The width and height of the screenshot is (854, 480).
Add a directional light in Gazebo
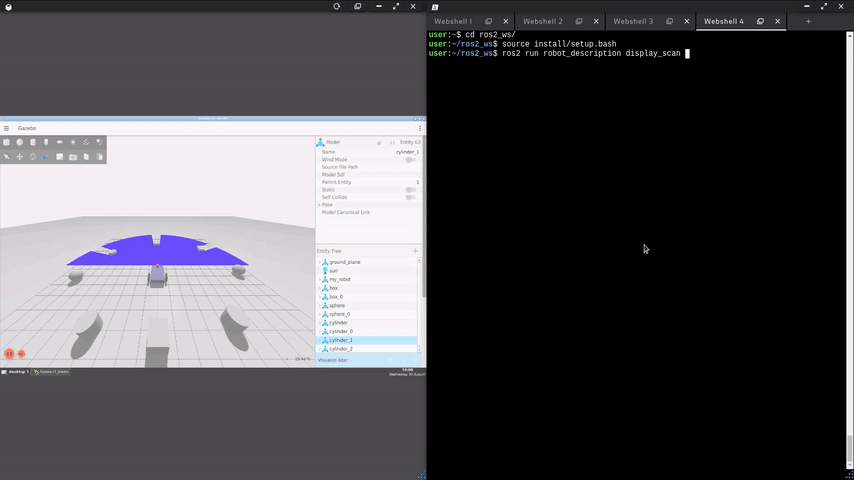click(86, 142)
